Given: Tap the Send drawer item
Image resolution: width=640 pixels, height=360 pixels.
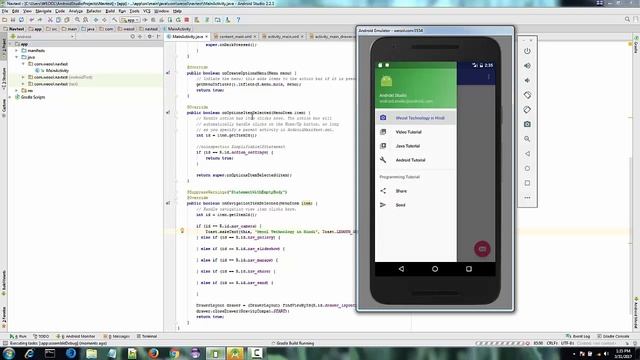Looking at the screenshot, I should pos(416,205).
